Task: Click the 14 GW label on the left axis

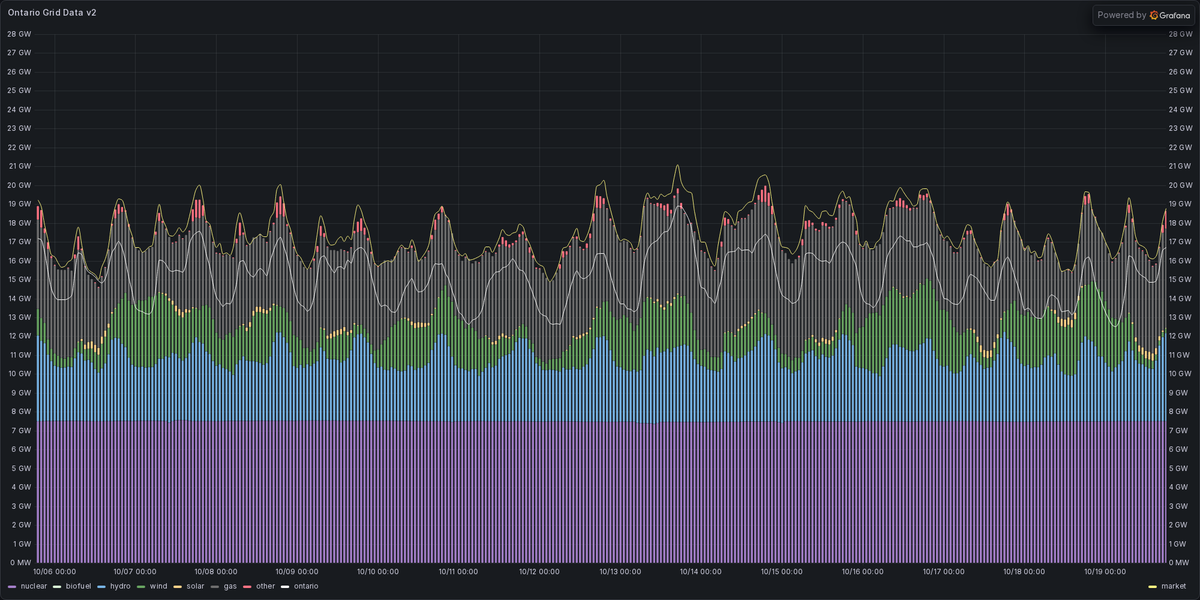Action: 19,298
